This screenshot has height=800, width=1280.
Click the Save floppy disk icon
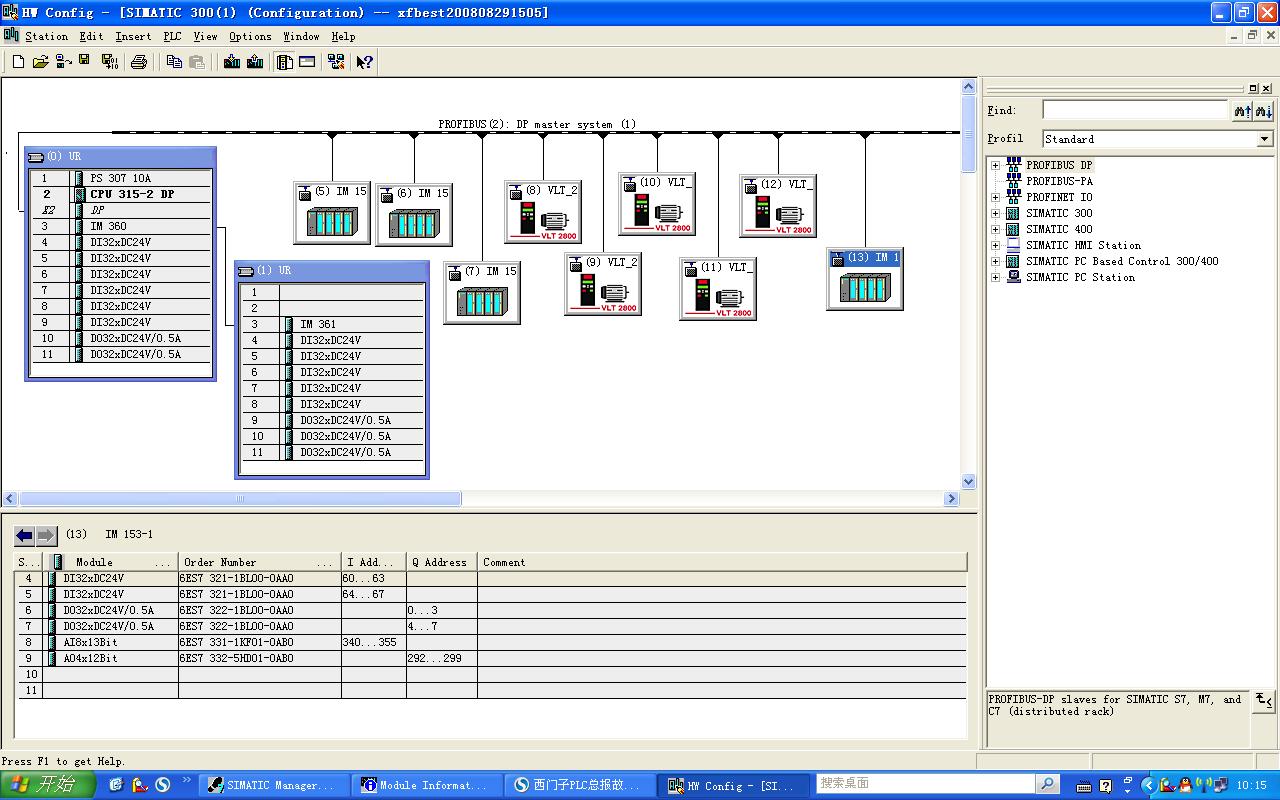coord(85,62)
